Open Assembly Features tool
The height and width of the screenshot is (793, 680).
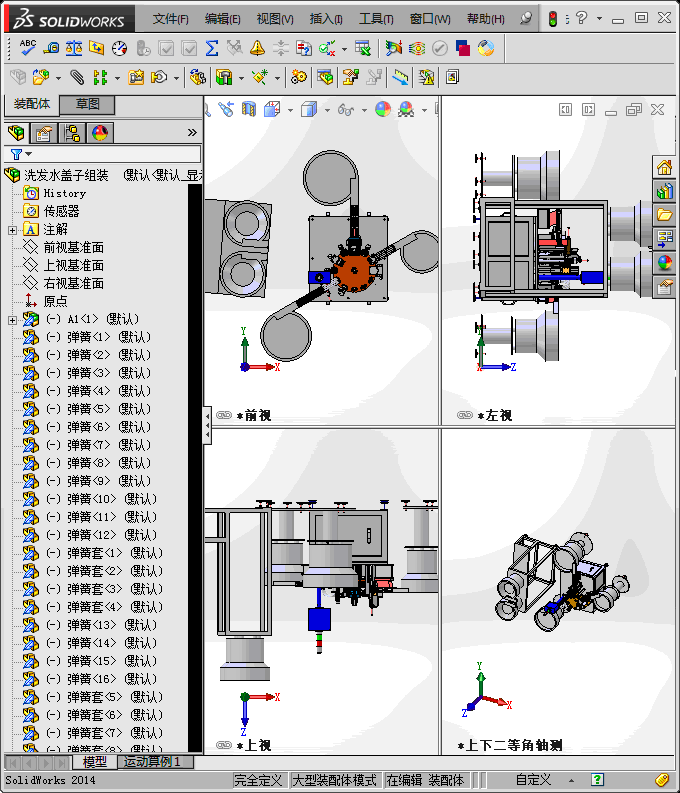pyautogui.click(x=224, y=77)
